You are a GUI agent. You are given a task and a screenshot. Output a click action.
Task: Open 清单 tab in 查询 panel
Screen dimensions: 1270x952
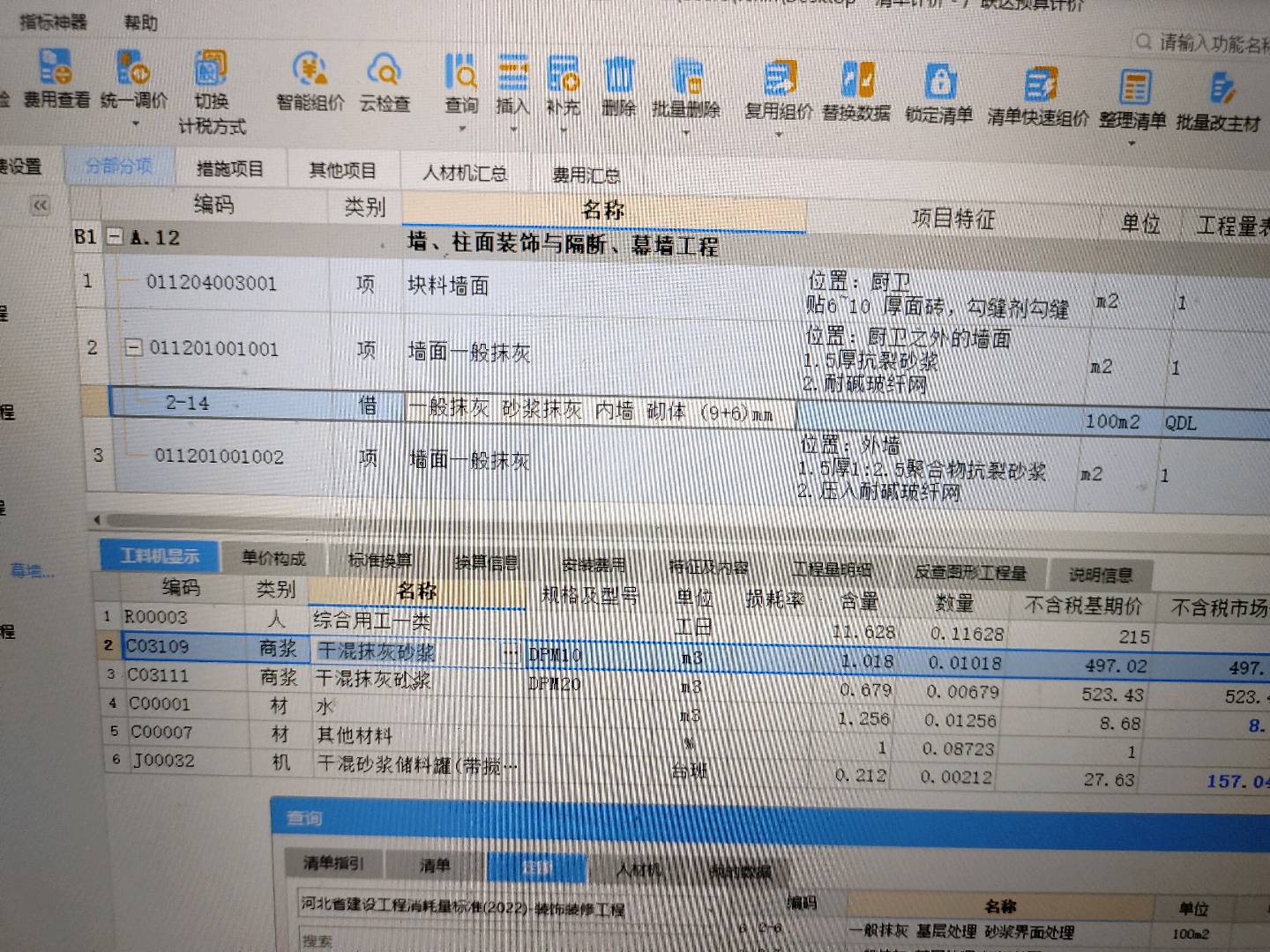[x=434, y=865]
